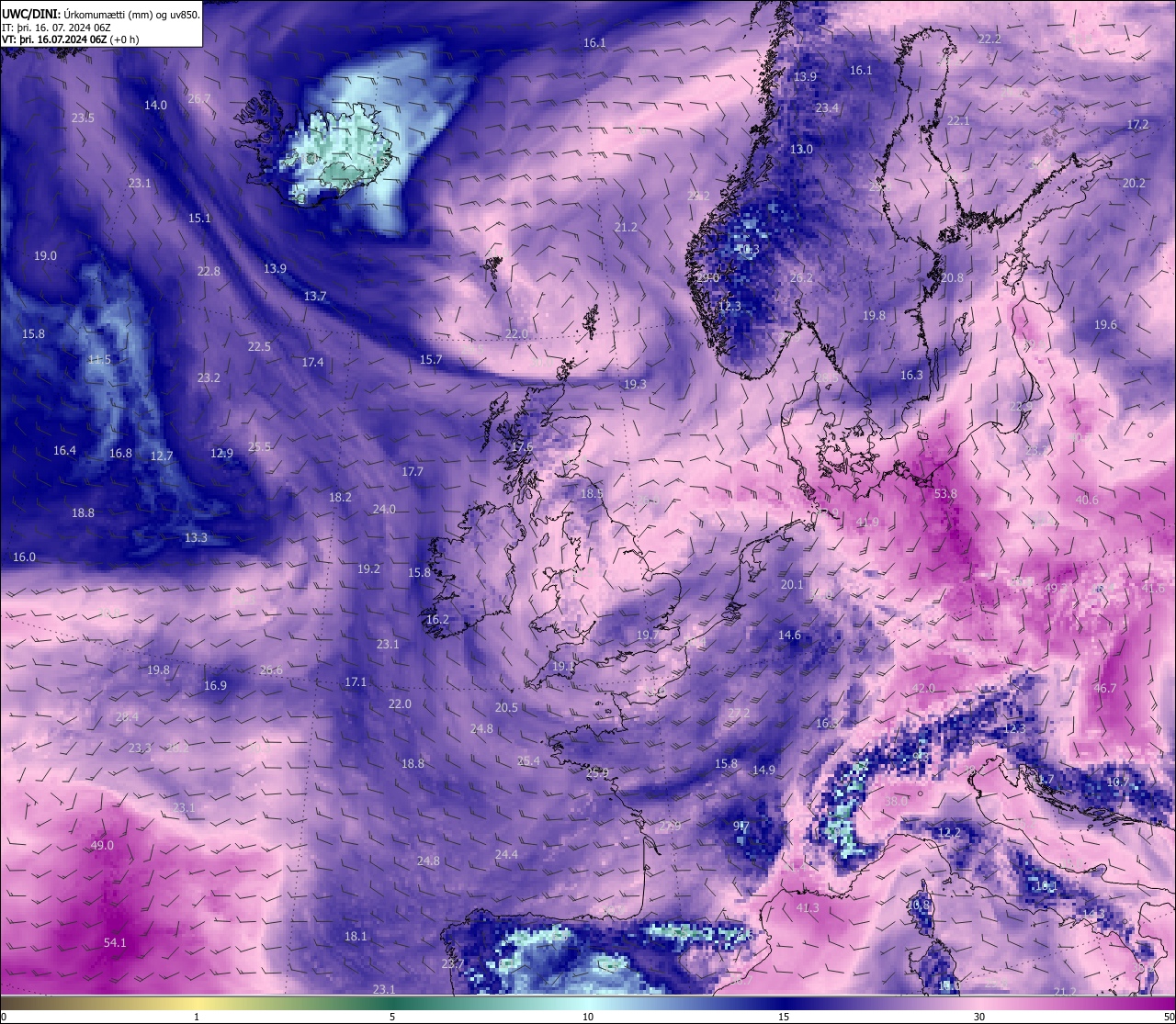The image size is (1176, 1024).
Task: Click the 25.4 value on the map
Action: (528, 760)
